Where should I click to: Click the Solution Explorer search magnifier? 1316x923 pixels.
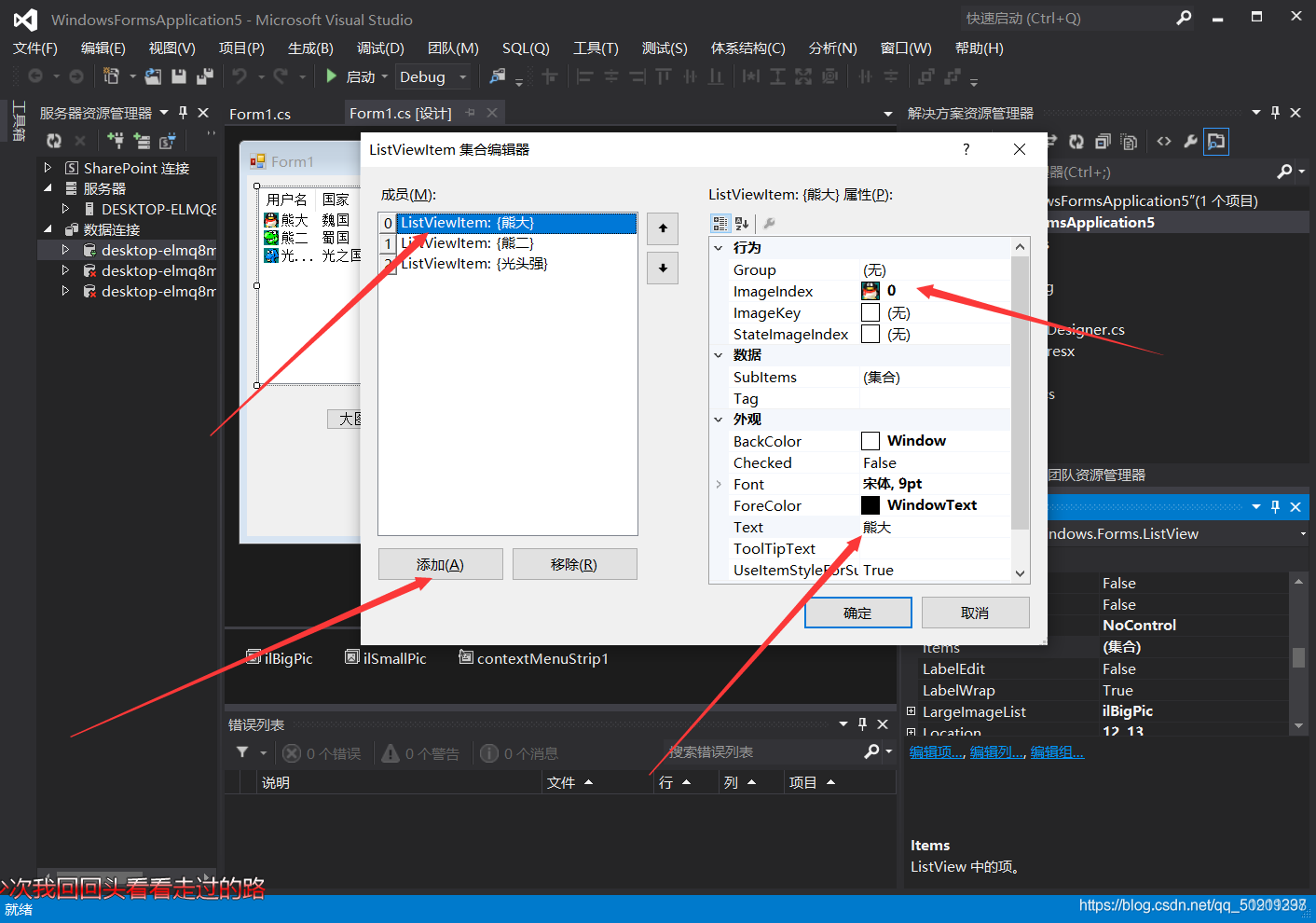coord(1284,172)
